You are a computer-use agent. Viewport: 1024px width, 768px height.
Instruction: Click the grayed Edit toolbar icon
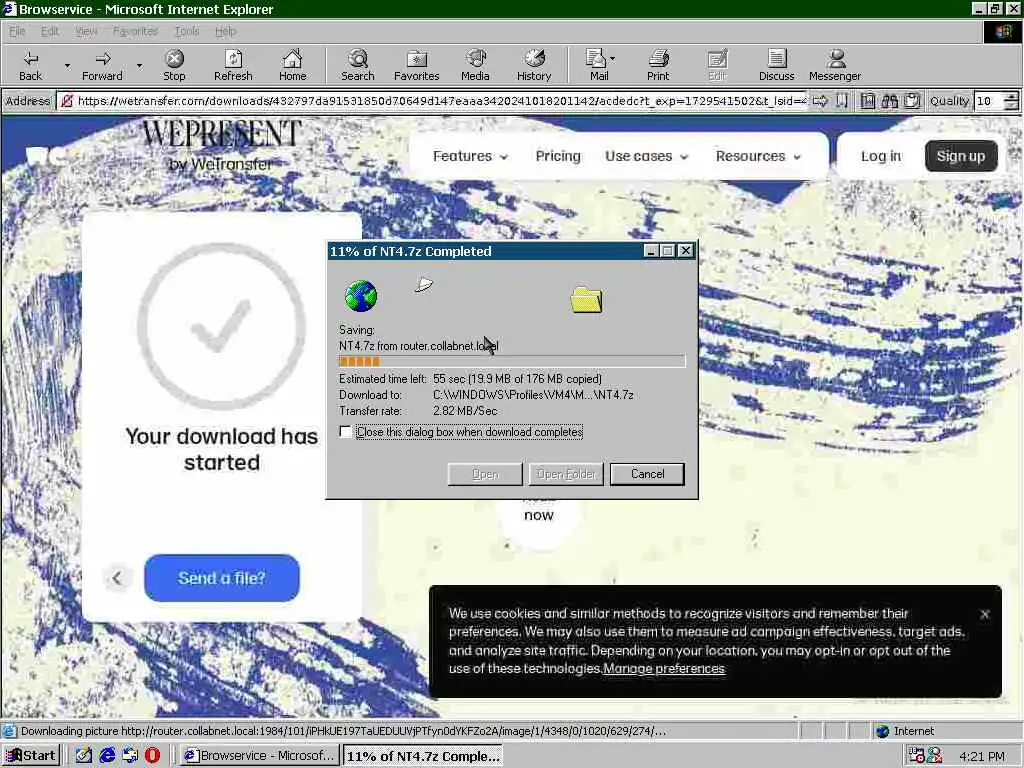pyautogui.click(x=717, y=65)
